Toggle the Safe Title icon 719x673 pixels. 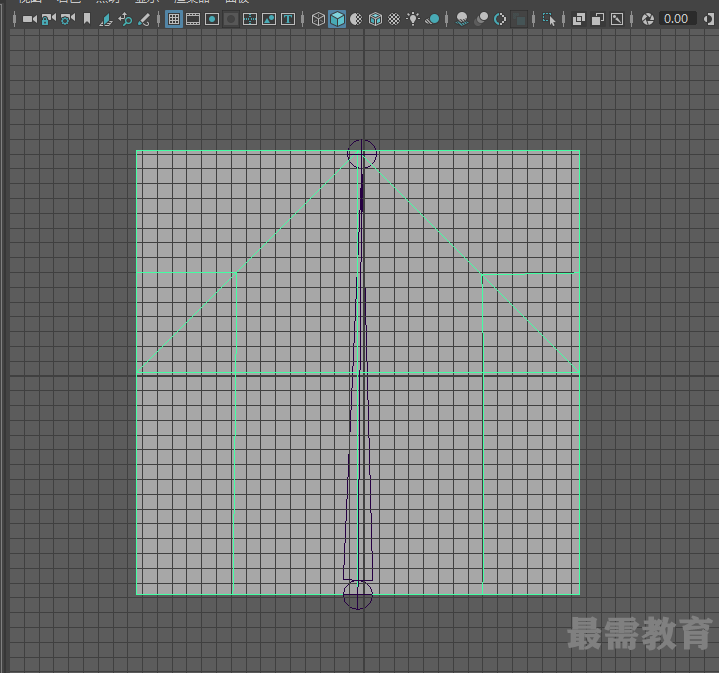(x=288, y=19)
